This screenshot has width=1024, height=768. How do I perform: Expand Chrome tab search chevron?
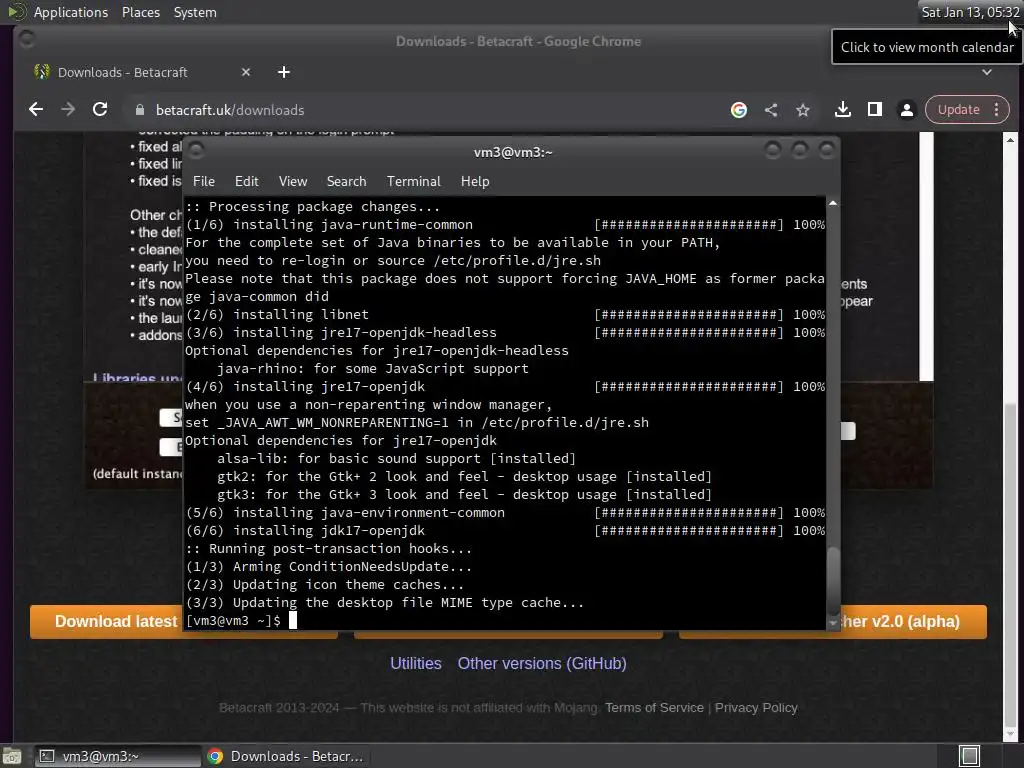pos(987,72)
